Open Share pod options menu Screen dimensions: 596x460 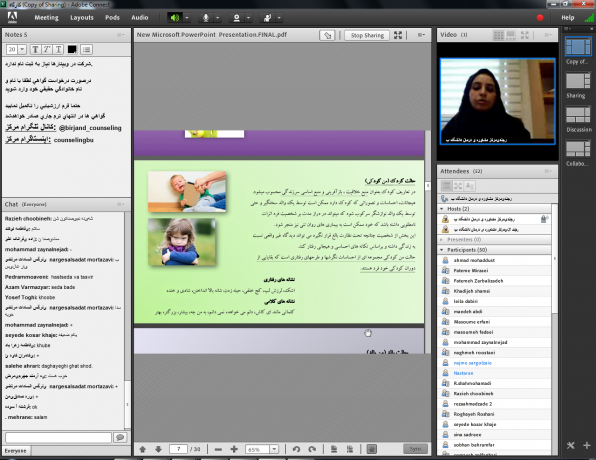coord(421,35)
